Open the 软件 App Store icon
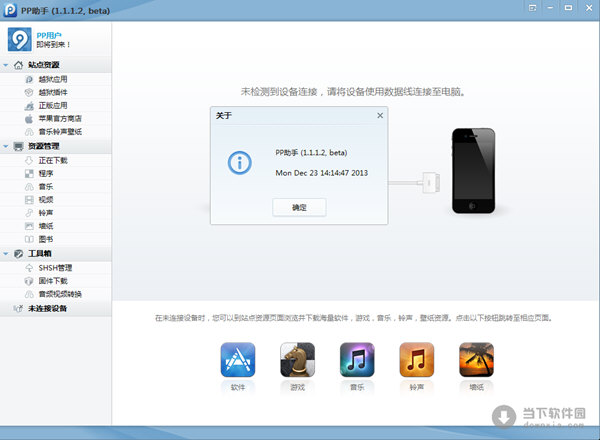 pyautogui.click(x=238, y=360)
